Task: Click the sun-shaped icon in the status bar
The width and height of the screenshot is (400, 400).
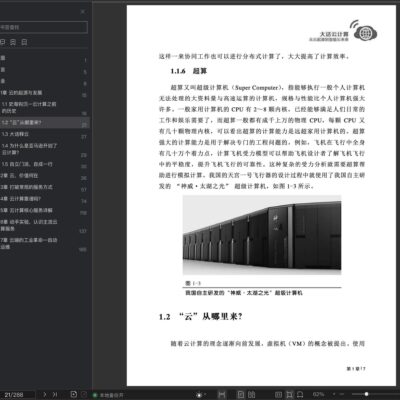Action: coord(199,395)
